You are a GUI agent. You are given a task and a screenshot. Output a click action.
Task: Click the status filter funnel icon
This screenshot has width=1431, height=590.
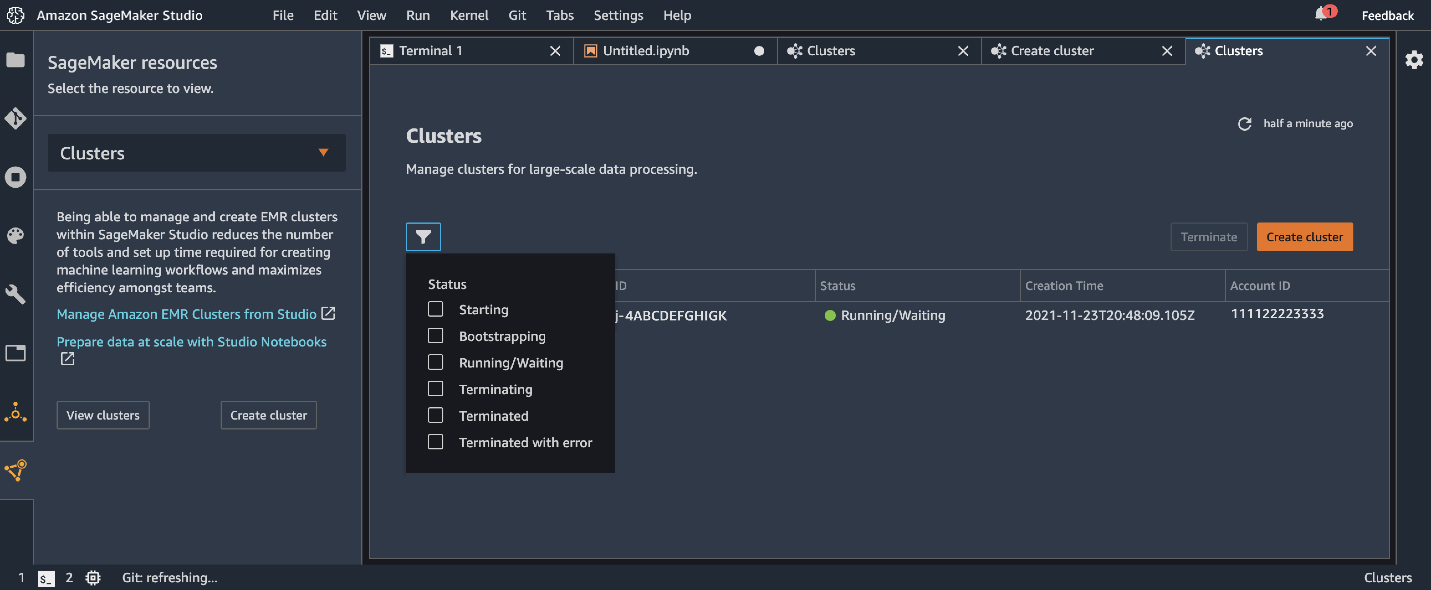[423, 237]
